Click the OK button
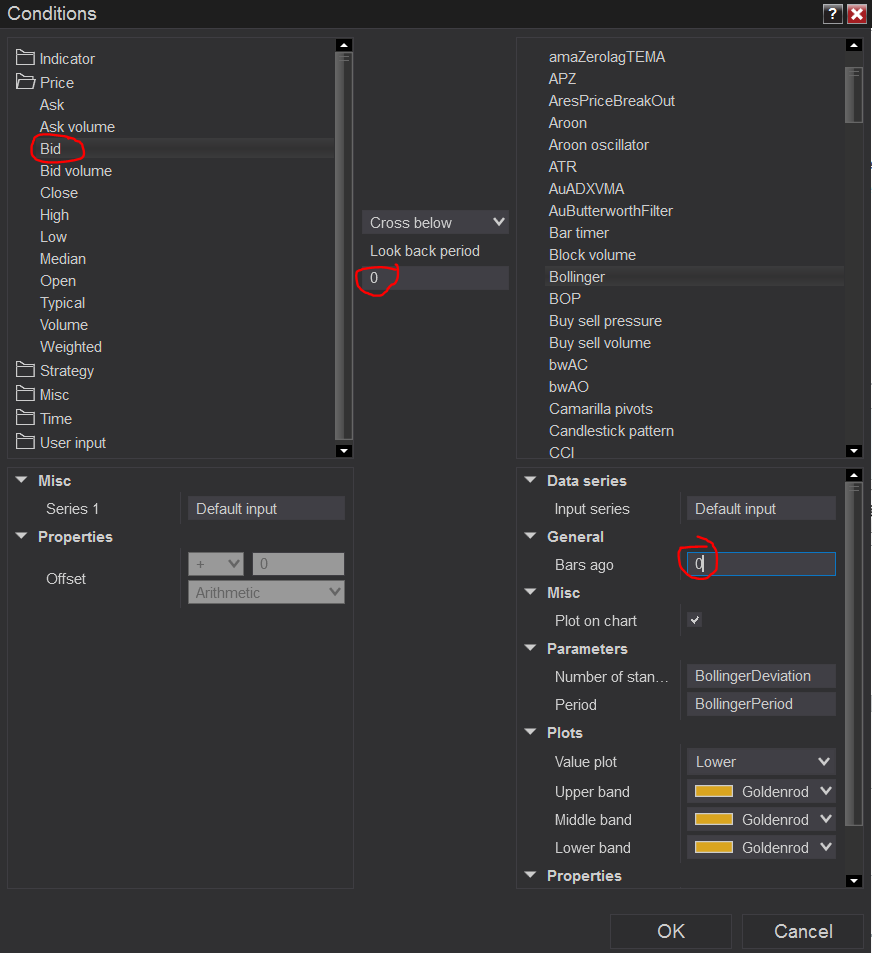This screenshot has width=872, height=953. coord(670,931)
